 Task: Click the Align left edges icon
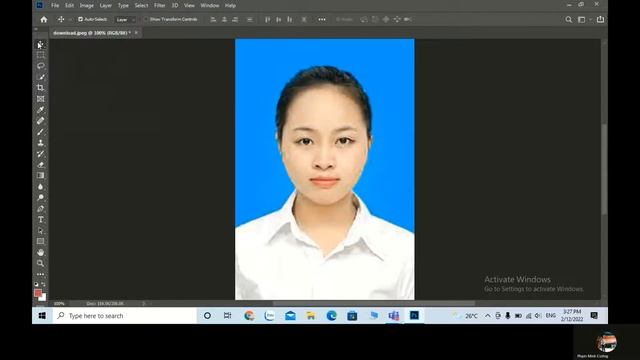tap(213, 19)
